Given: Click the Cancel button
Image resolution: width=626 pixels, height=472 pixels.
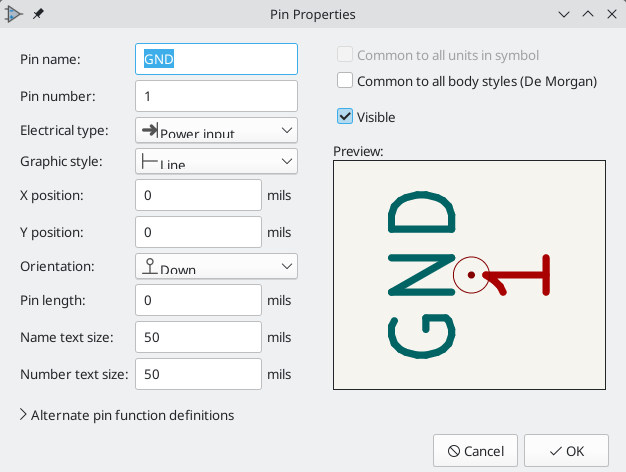Looking at the screenshot, I should click(475, 451).
